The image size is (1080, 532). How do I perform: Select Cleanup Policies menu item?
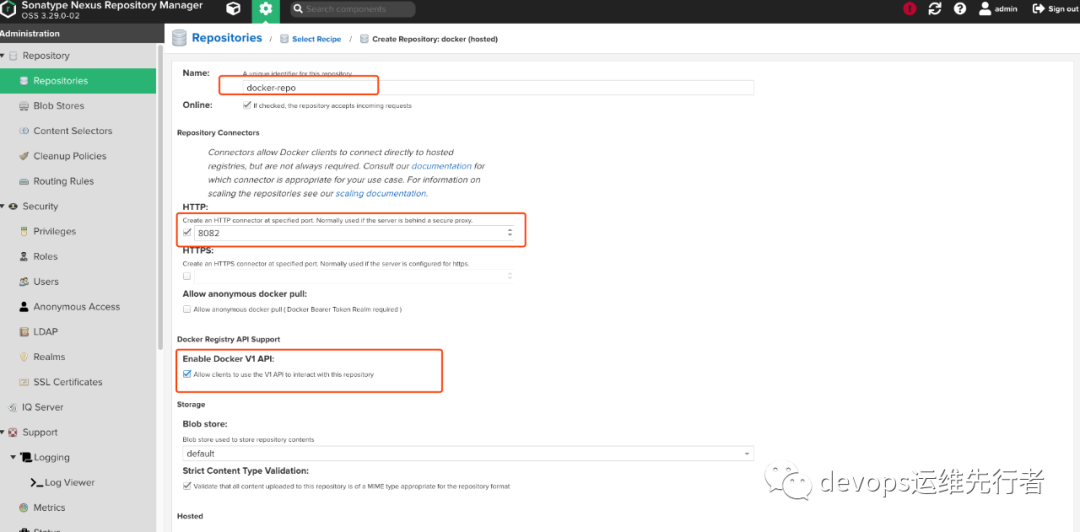tap(69, 156)
